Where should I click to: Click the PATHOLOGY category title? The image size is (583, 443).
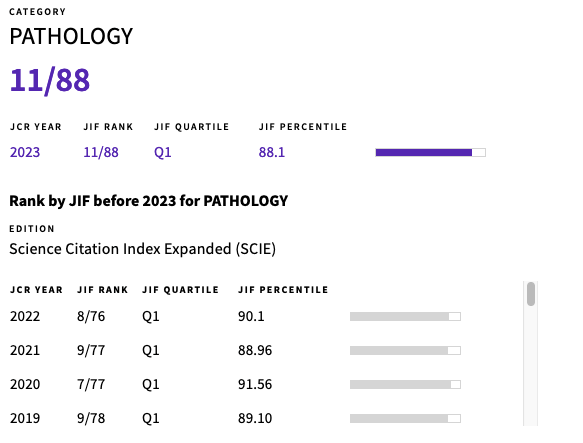coord(71,36)
